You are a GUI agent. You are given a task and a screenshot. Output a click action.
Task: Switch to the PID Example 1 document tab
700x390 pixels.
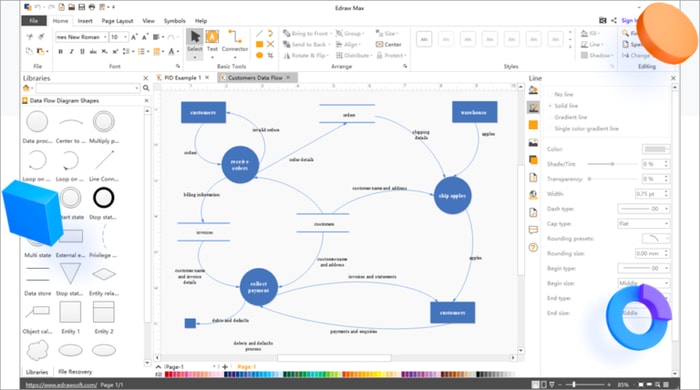coord(183,78)
